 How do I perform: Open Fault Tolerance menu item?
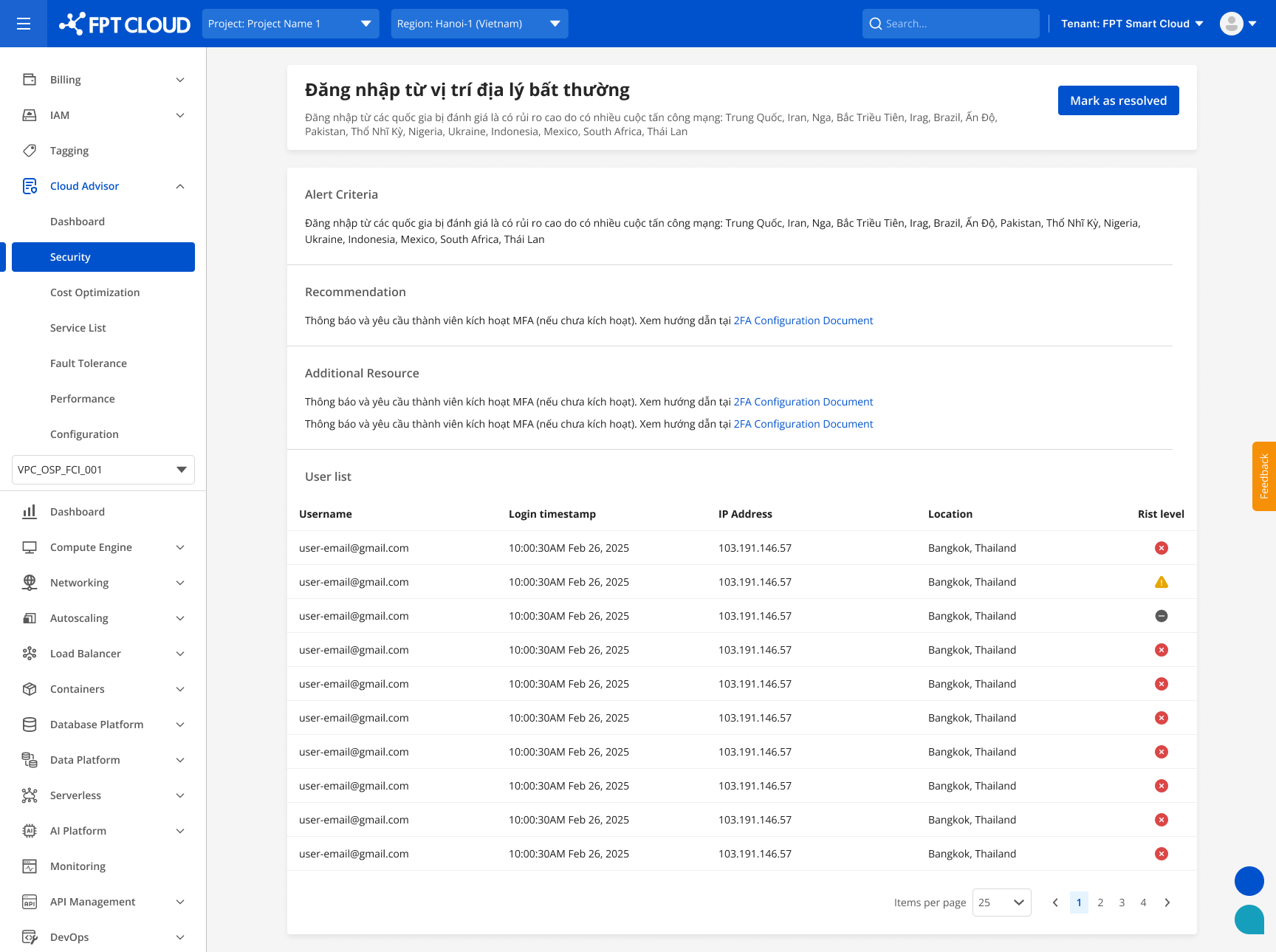click(x=89, y=363)
